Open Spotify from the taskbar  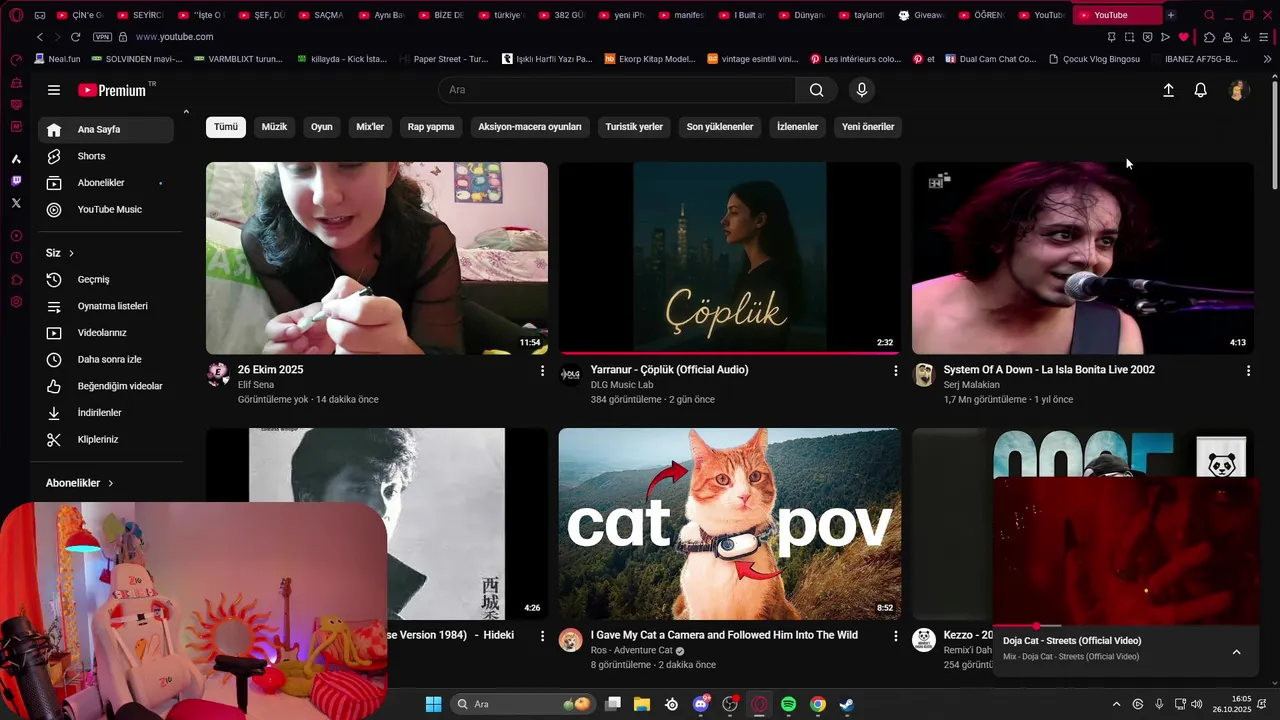789,704
